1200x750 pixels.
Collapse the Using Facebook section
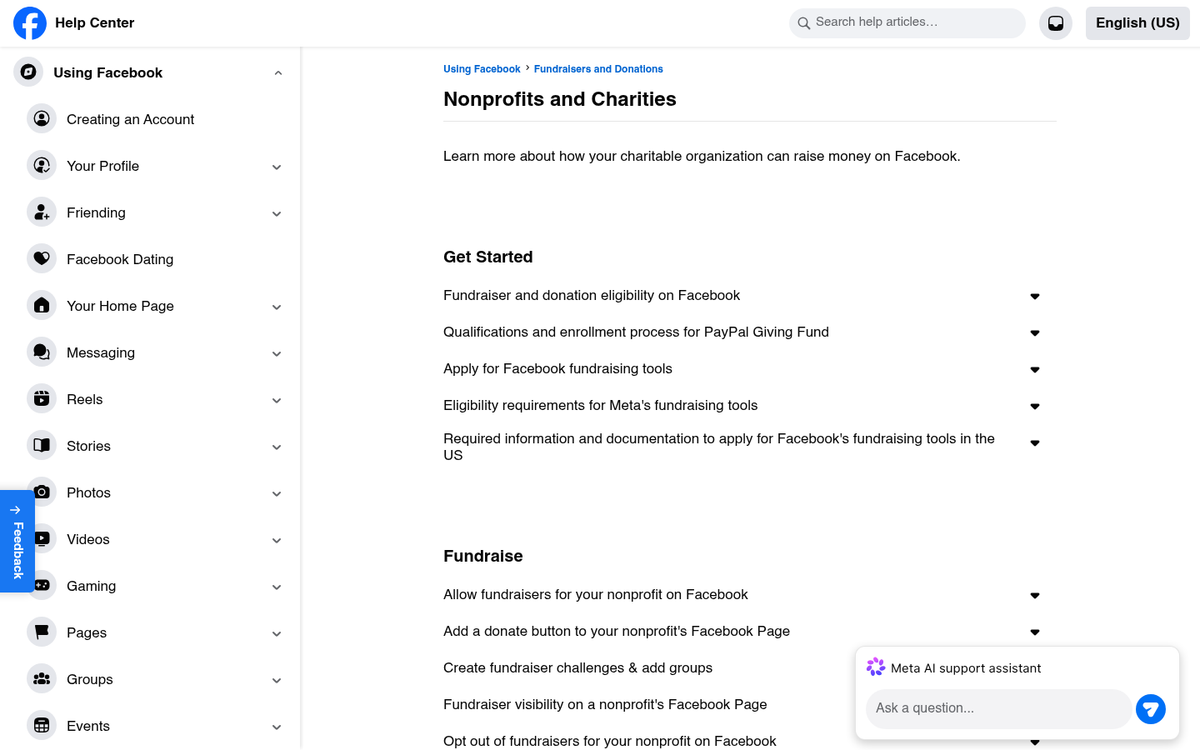tap(278, 72)
